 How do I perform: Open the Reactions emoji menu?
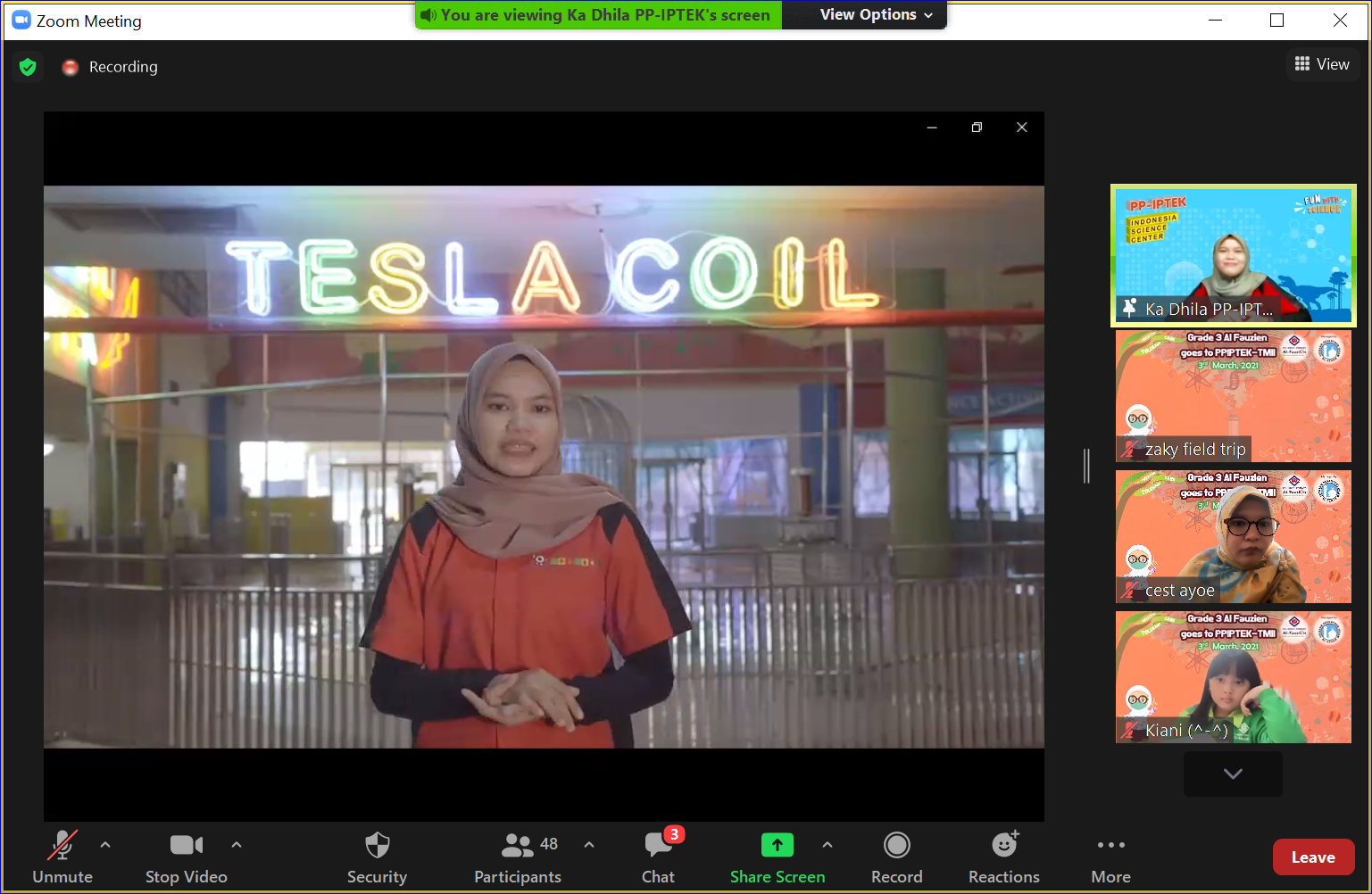pyautogui.click(x=1004, y=857)
